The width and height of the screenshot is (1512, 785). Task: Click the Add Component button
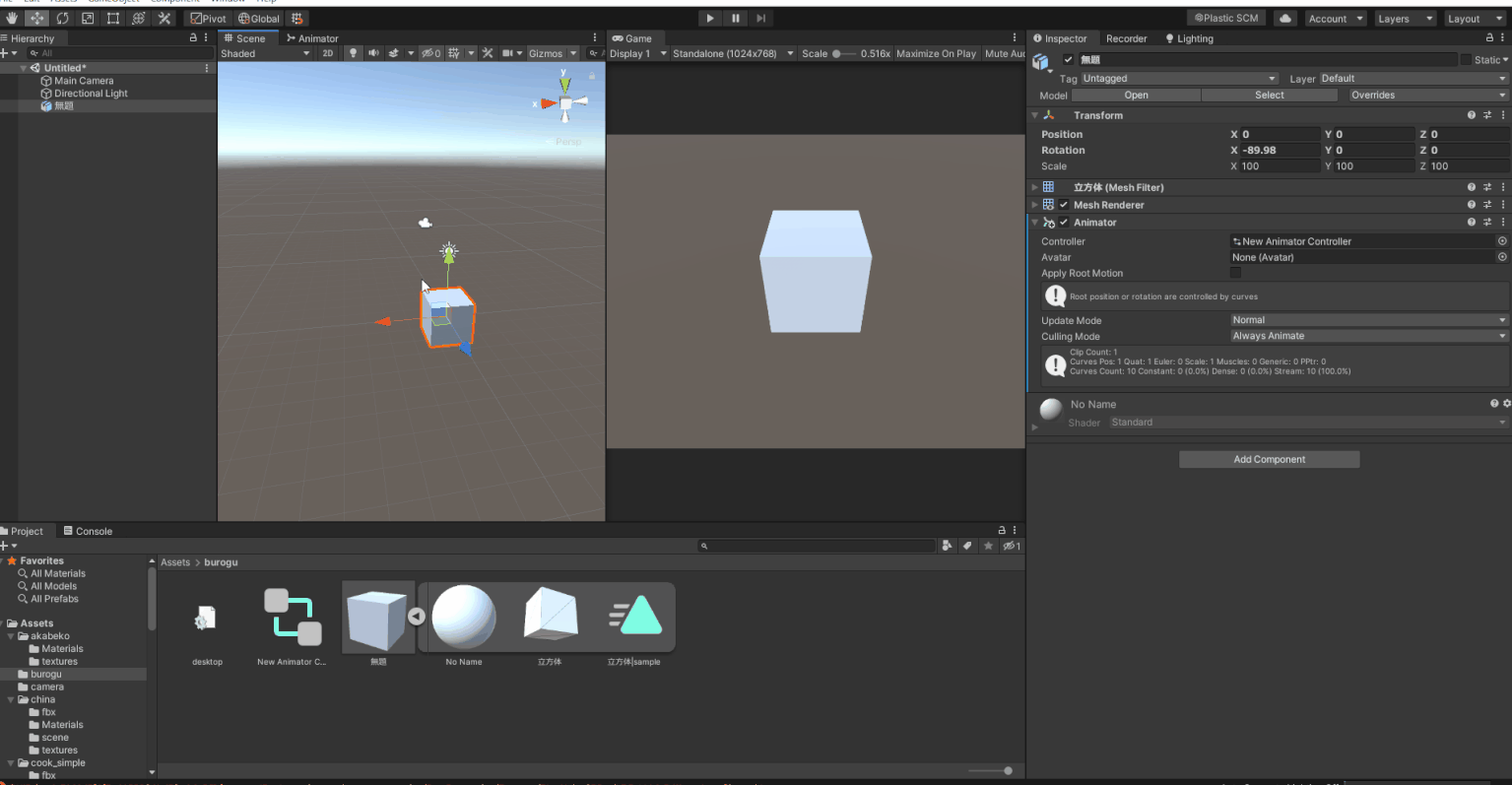(x=1269, y=459)
